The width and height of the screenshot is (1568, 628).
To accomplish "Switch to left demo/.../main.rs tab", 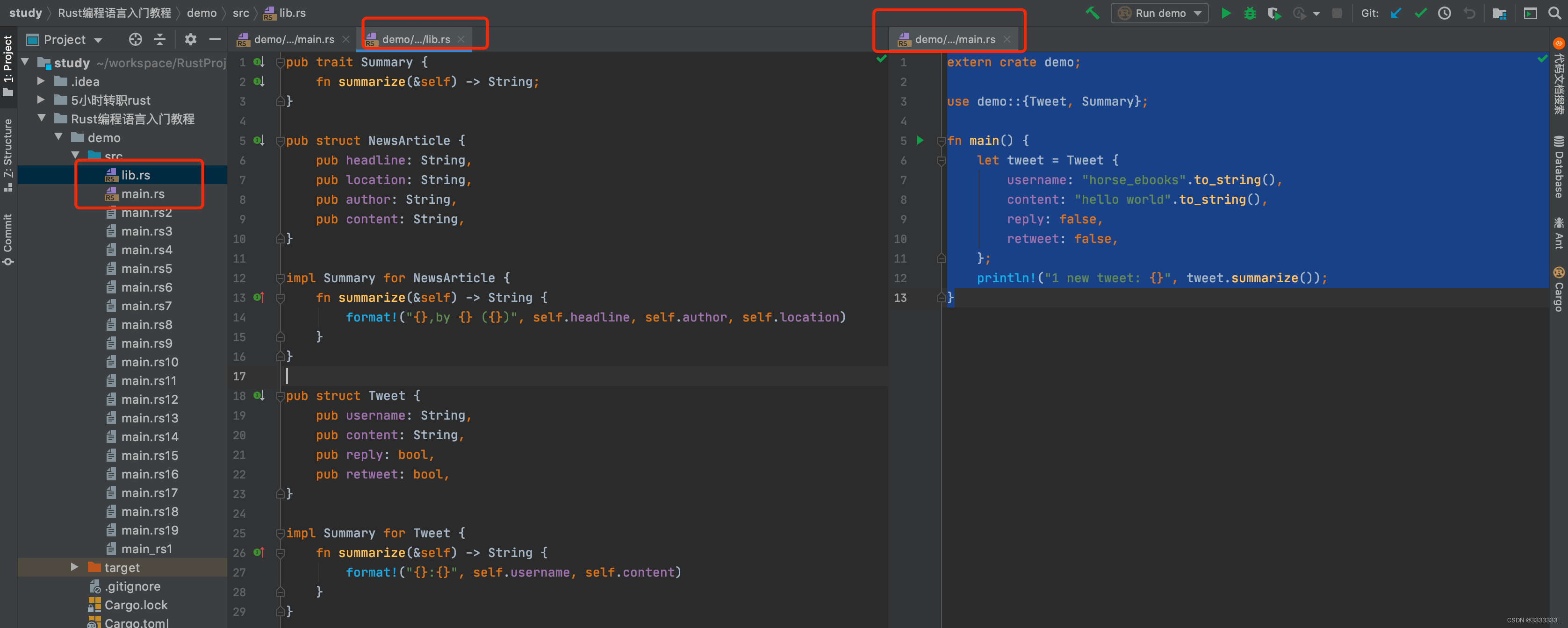I will (294, 40).
